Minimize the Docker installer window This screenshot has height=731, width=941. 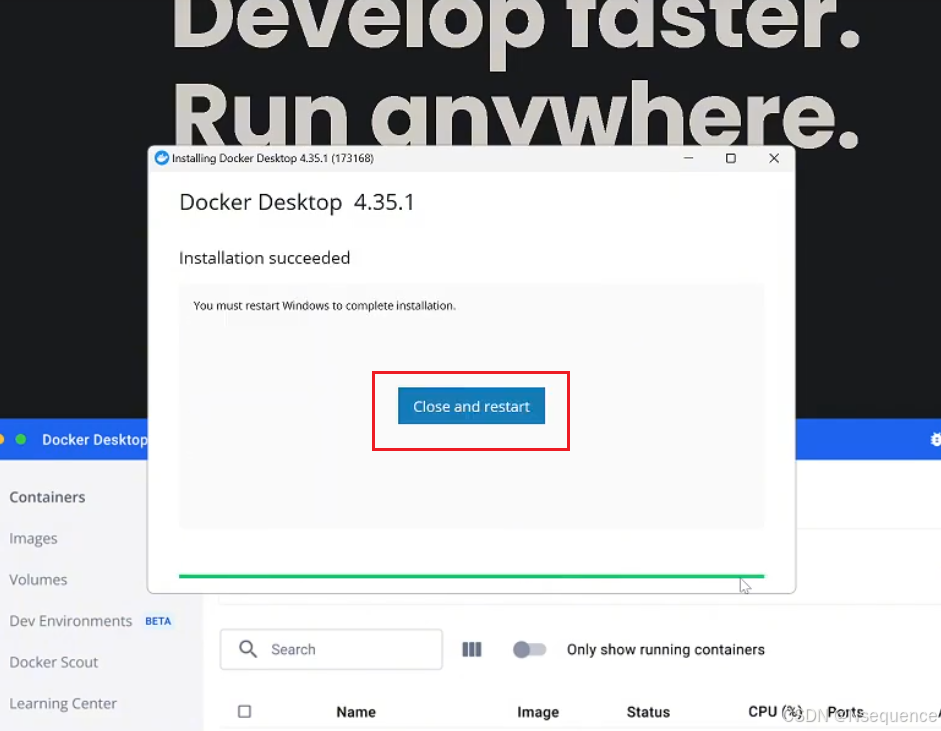(688, 158)
